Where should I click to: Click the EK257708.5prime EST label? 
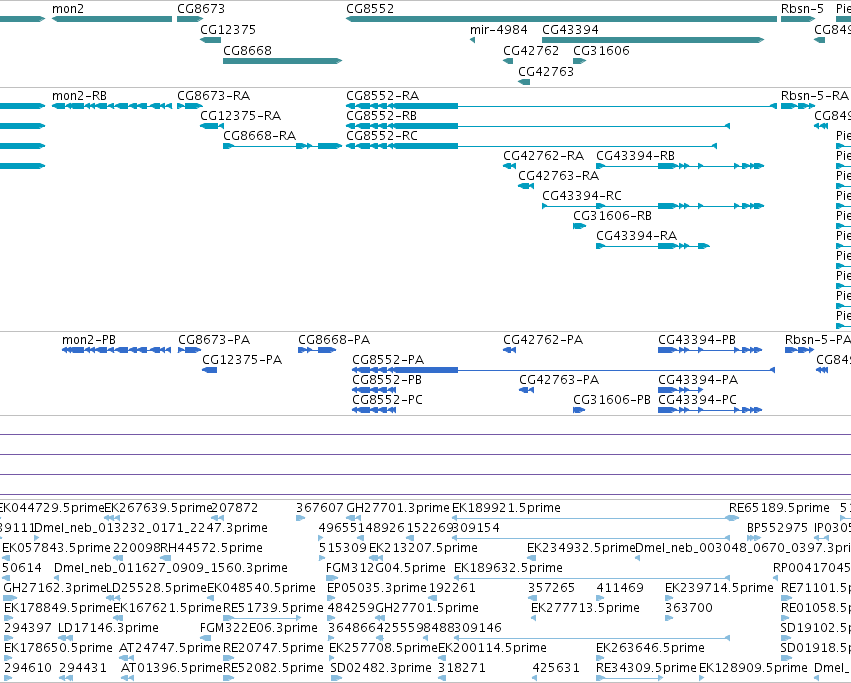(383, 648)
